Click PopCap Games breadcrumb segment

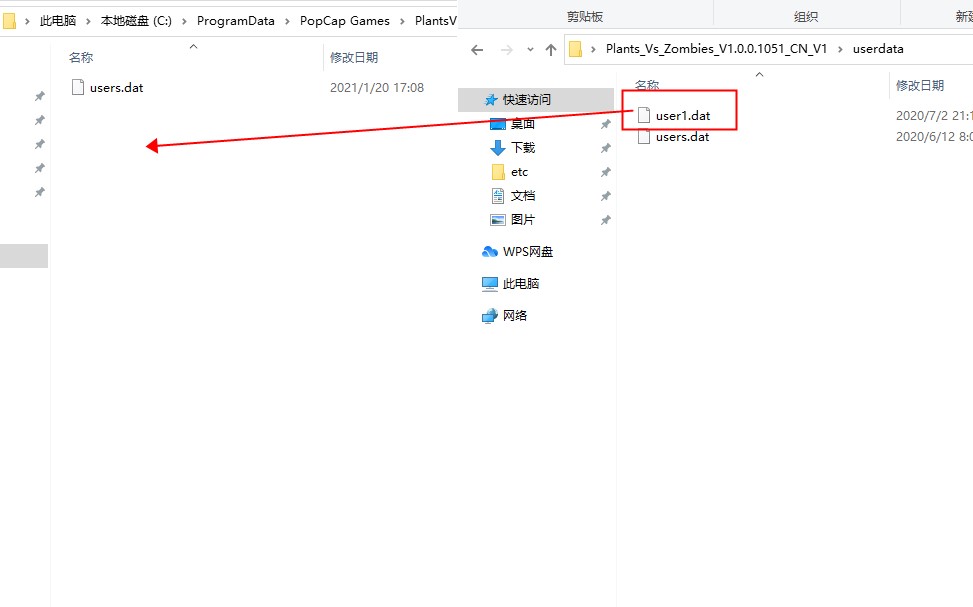[x=344, y=20]
